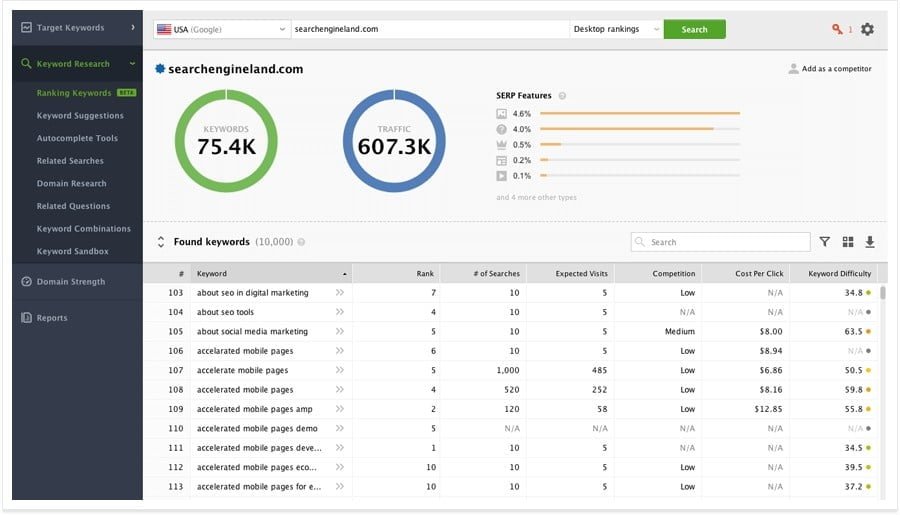Open the Target Keywords section icon

point(26,27)
